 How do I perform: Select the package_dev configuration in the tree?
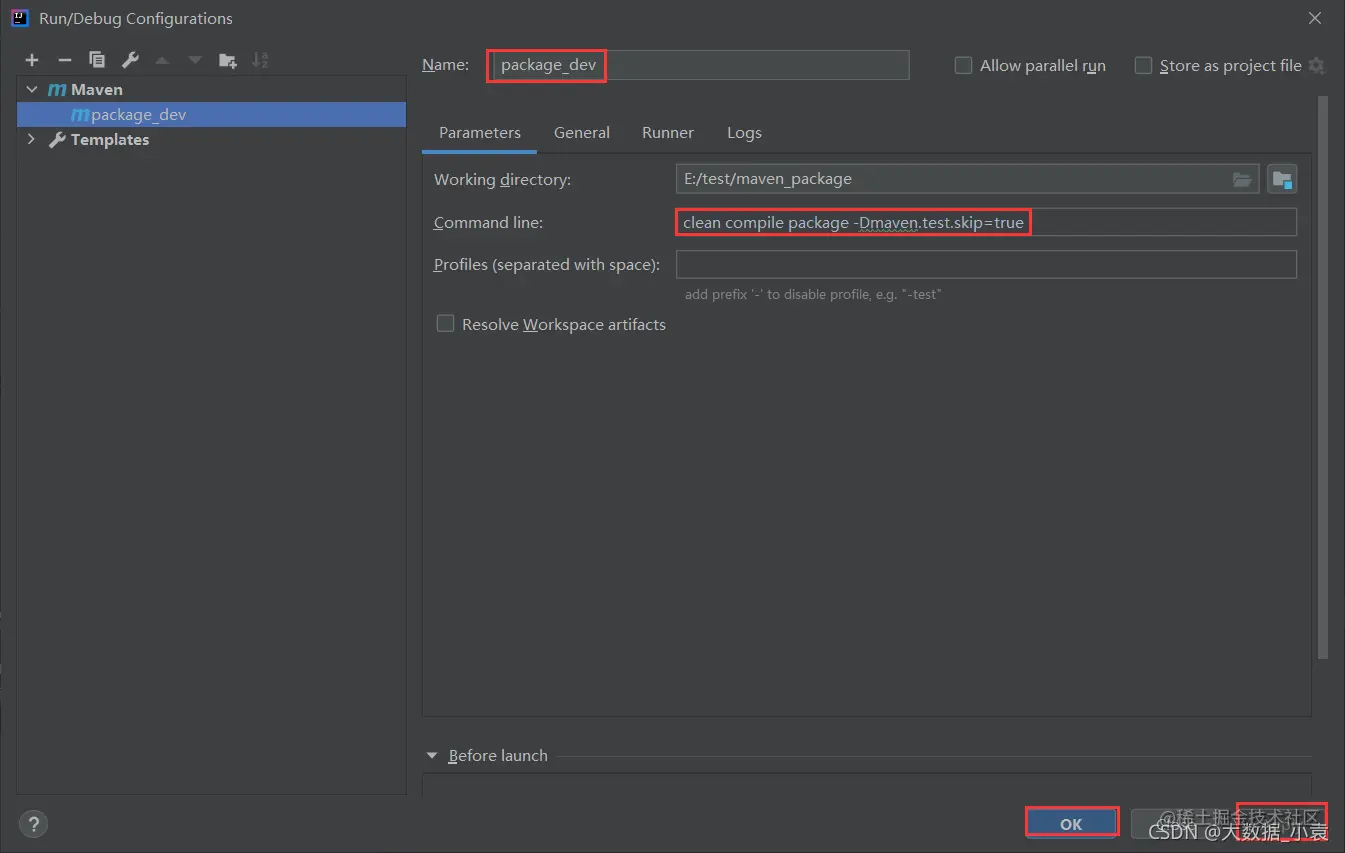point(211,115)
